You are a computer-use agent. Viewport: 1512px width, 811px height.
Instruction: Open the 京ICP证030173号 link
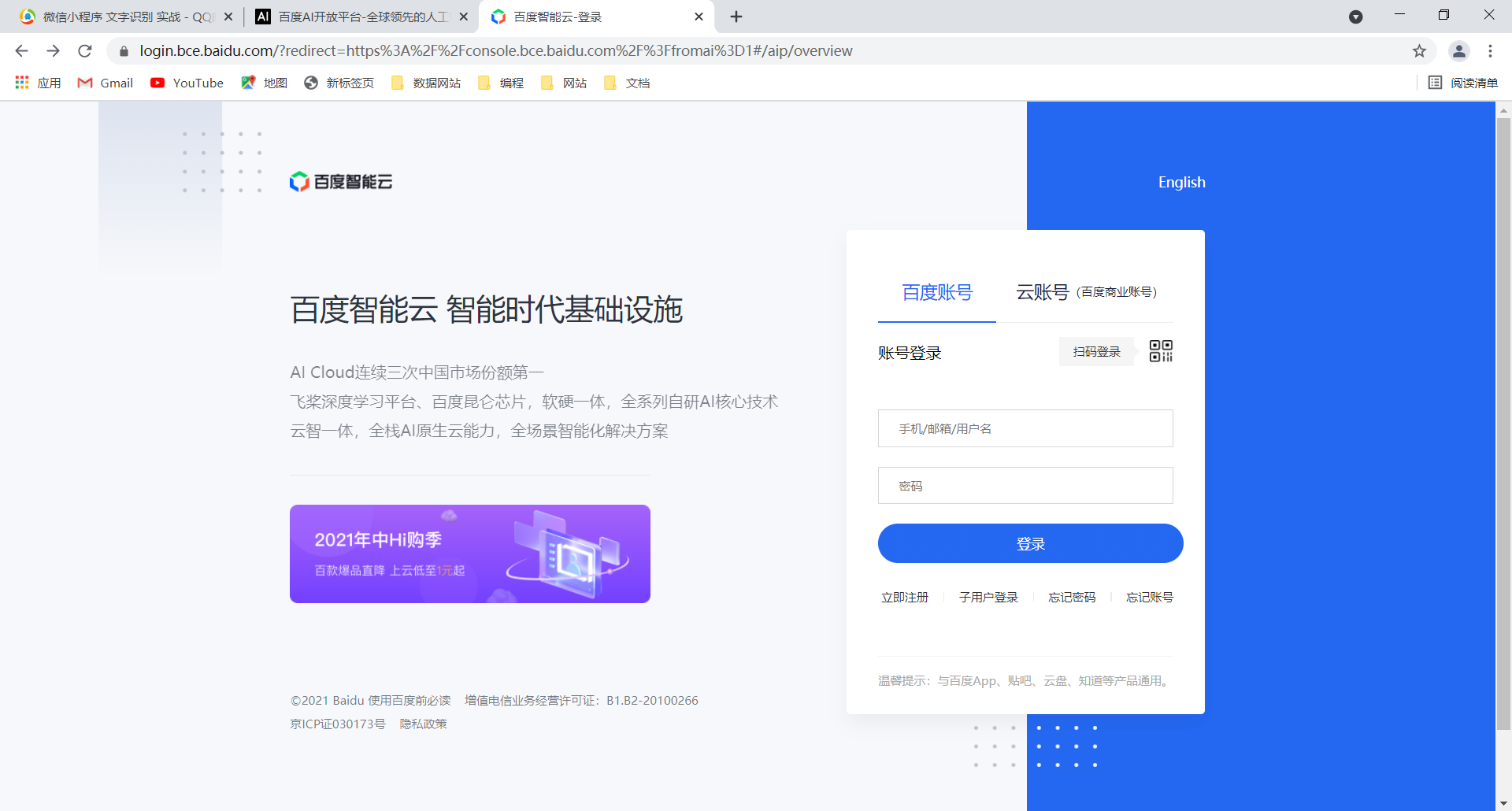click(x=338, y=724)
